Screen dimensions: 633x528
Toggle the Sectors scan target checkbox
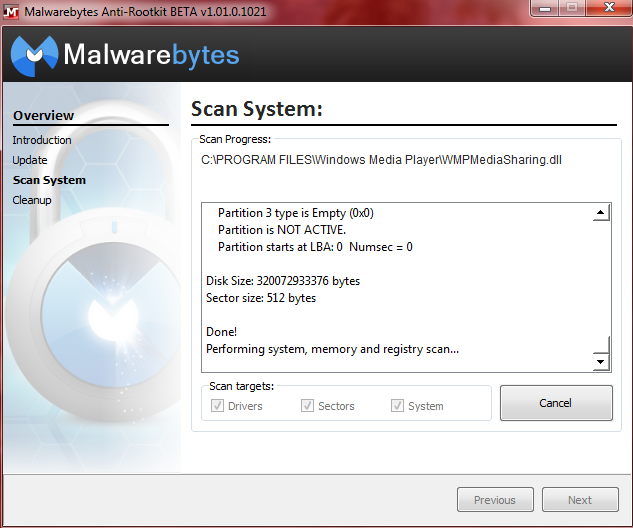pos(307,406)
